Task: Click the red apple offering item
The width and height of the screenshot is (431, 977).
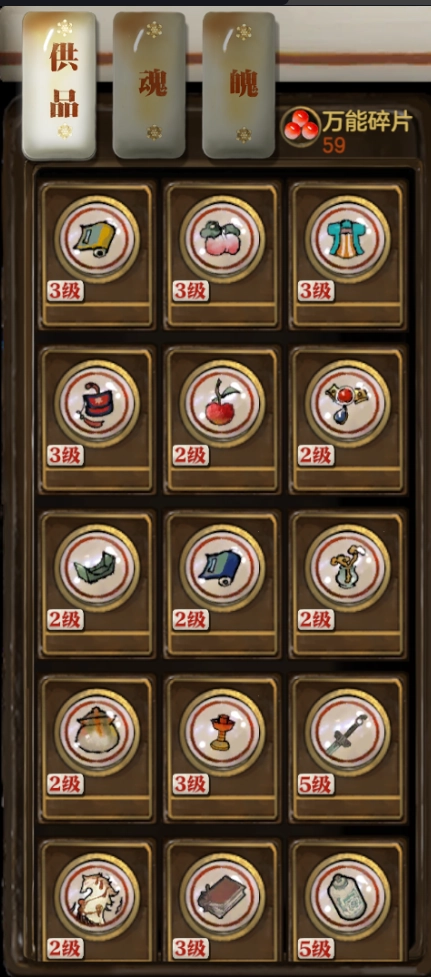Action: coord(222,402)
